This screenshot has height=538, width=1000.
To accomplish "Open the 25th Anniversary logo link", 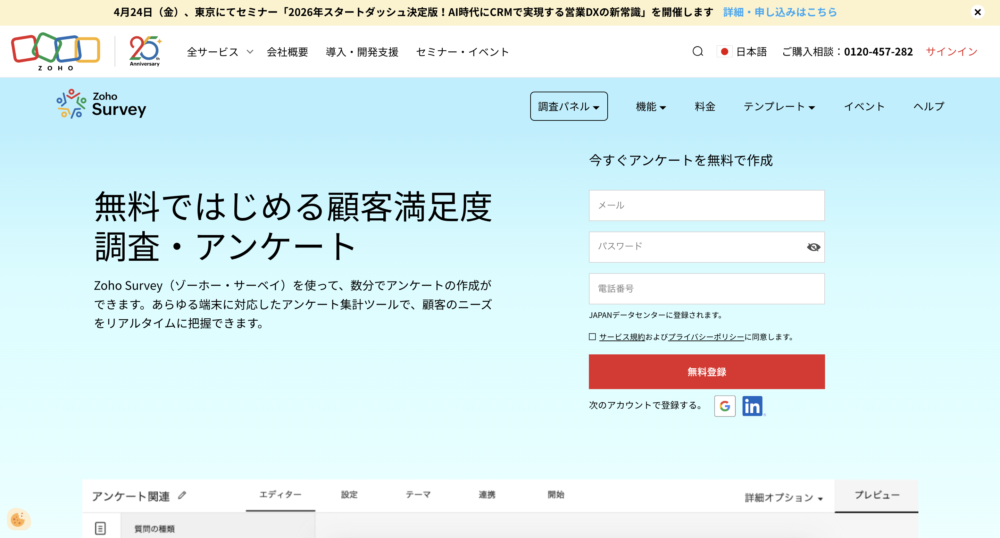I will tap(145, 51).
